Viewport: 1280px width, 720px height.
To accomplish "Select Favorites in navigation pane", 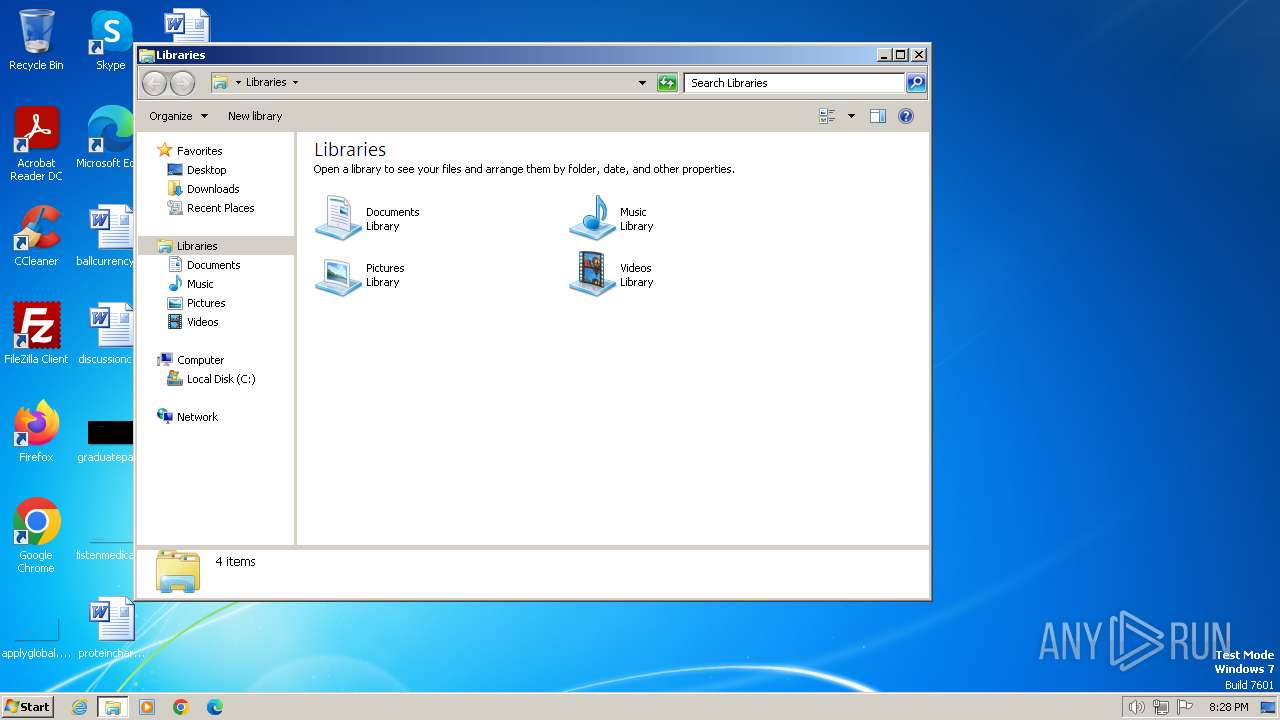I will click(x=199, y=151).
